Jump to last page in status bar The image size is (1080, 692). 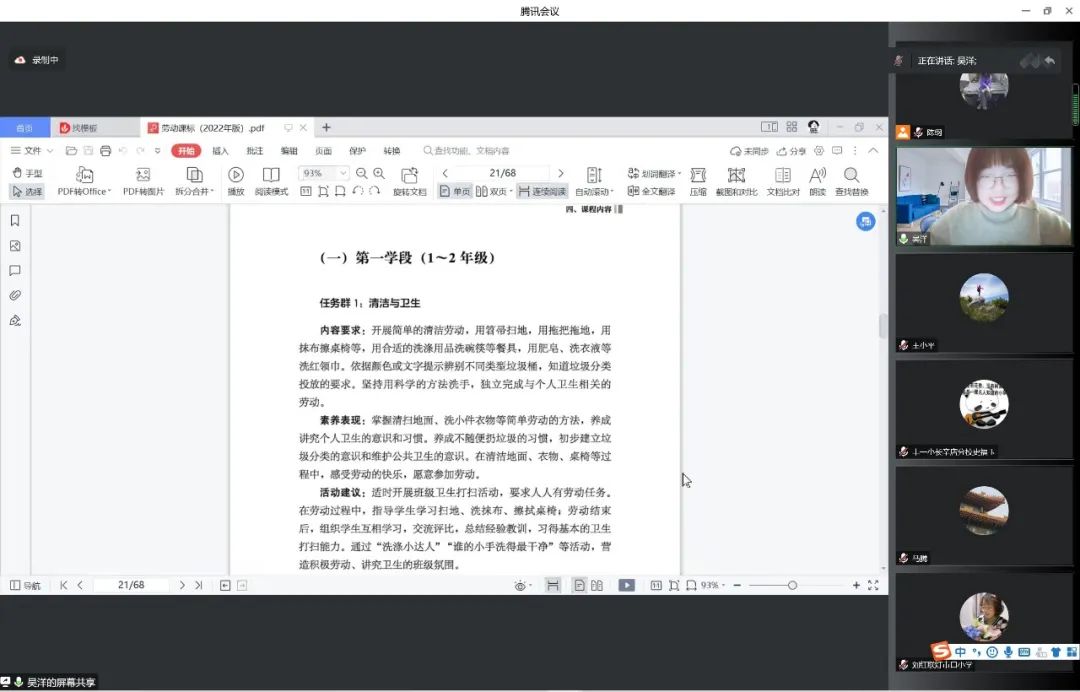198,585
